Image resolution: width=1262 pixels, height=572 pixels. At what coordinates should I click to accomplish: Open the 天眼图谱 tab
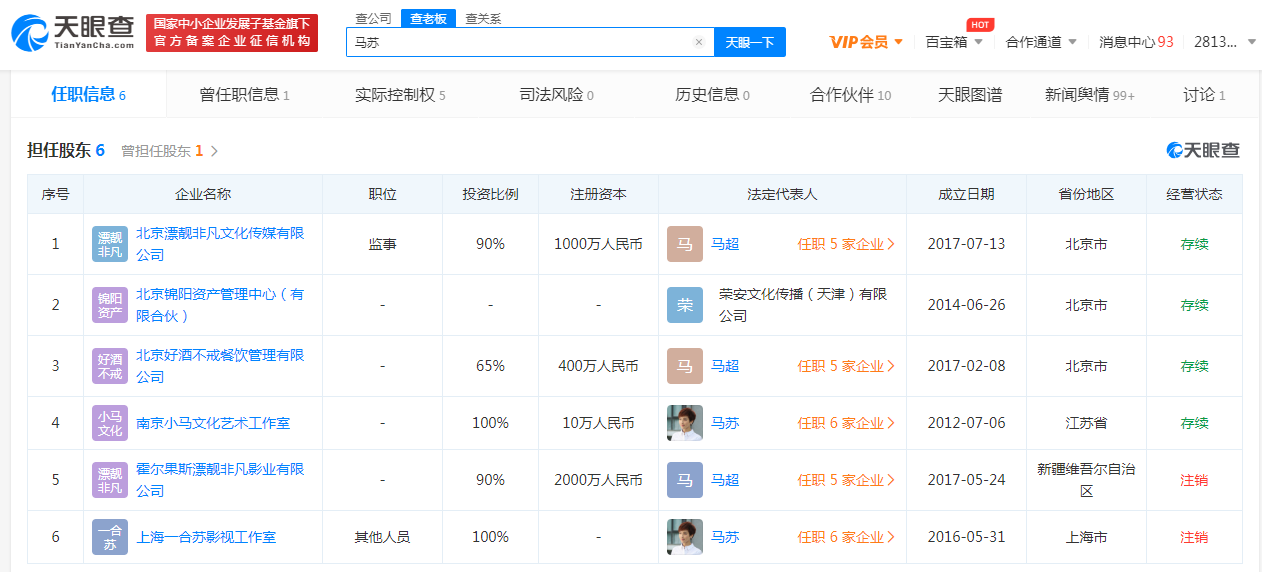(969, 95)
